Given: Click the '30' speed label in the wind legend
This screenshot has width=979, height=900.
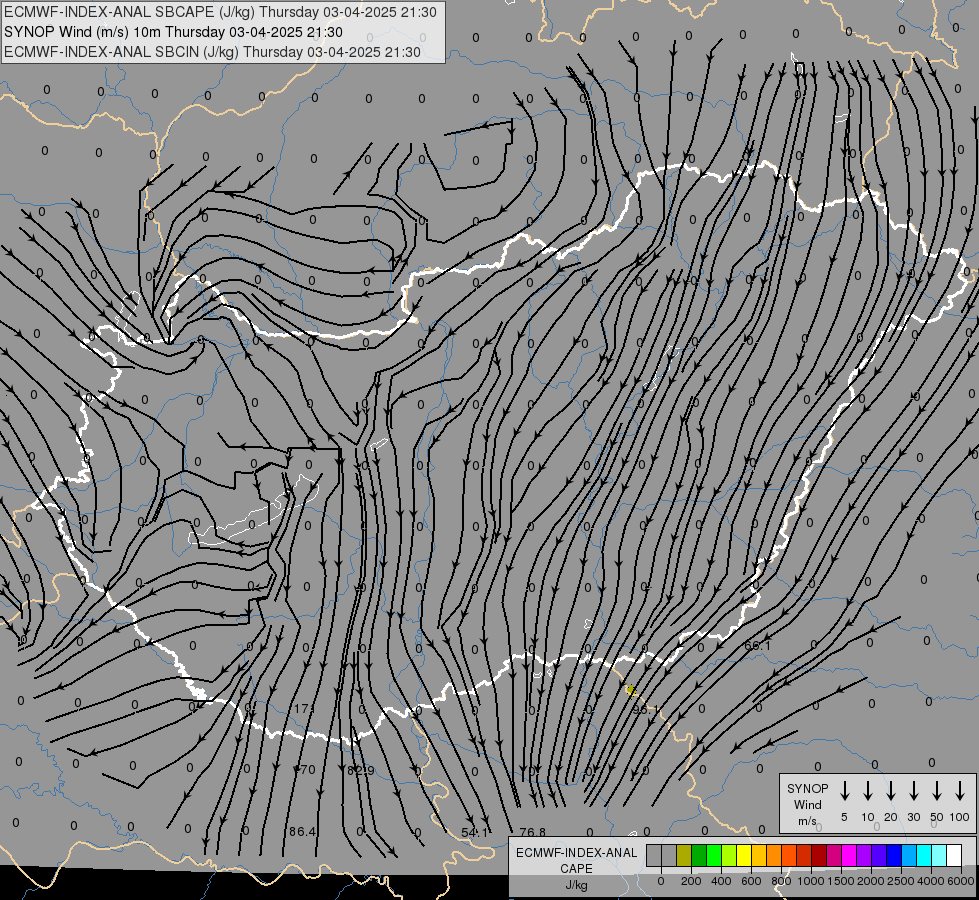Looking at the screenshot, I should click(914, 817).
